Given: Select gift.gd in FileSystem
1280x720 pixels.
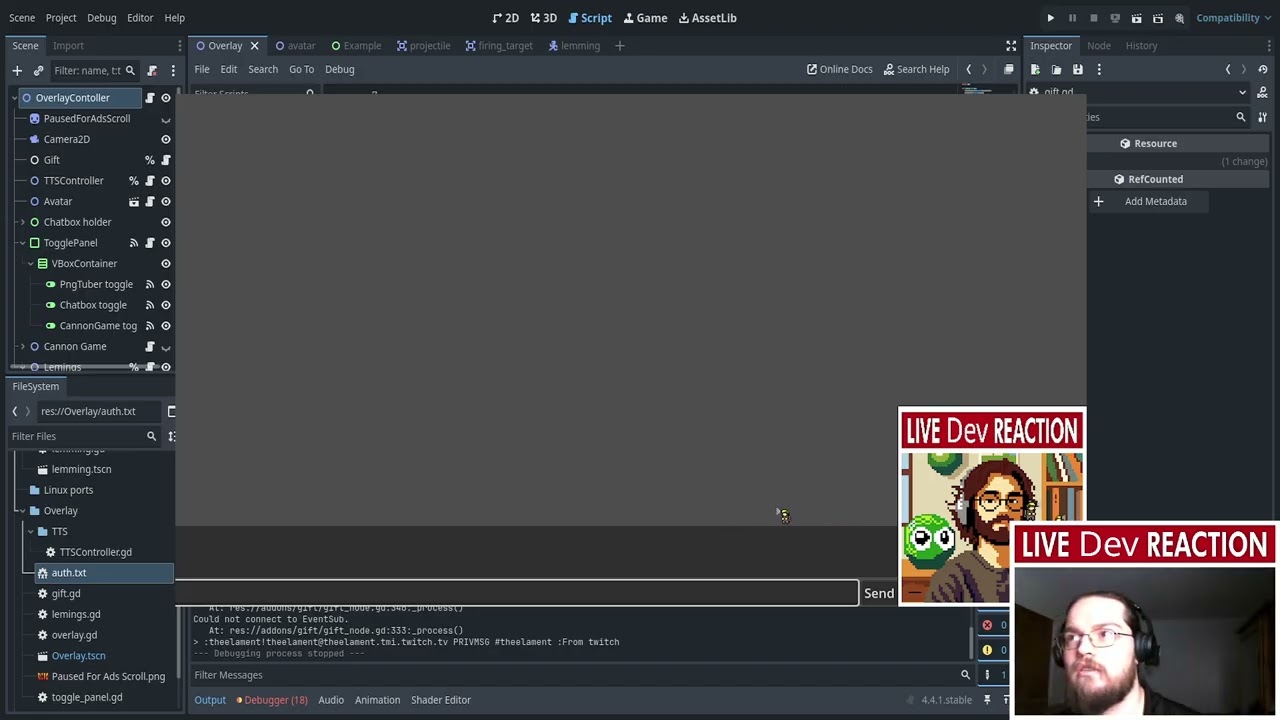Looking at the screenshot, I should point(66,594).
